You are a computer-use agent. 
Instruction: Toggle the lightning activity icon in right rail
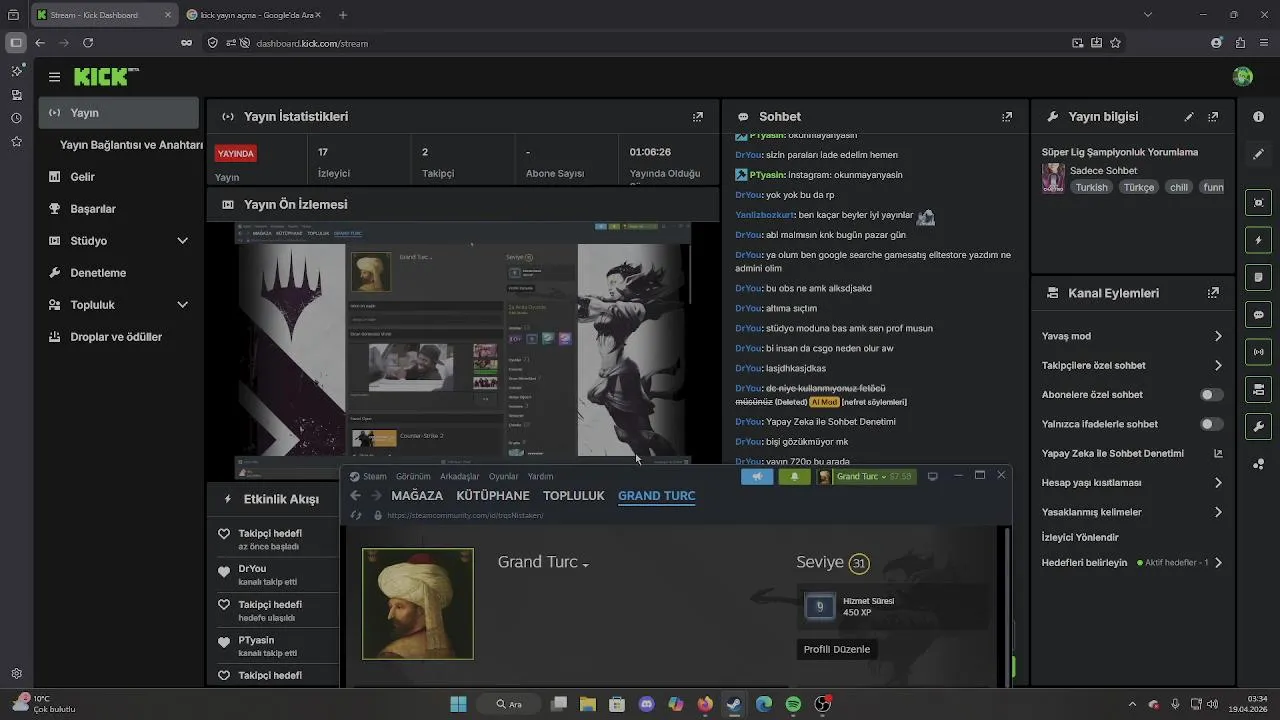(1258, 240)
